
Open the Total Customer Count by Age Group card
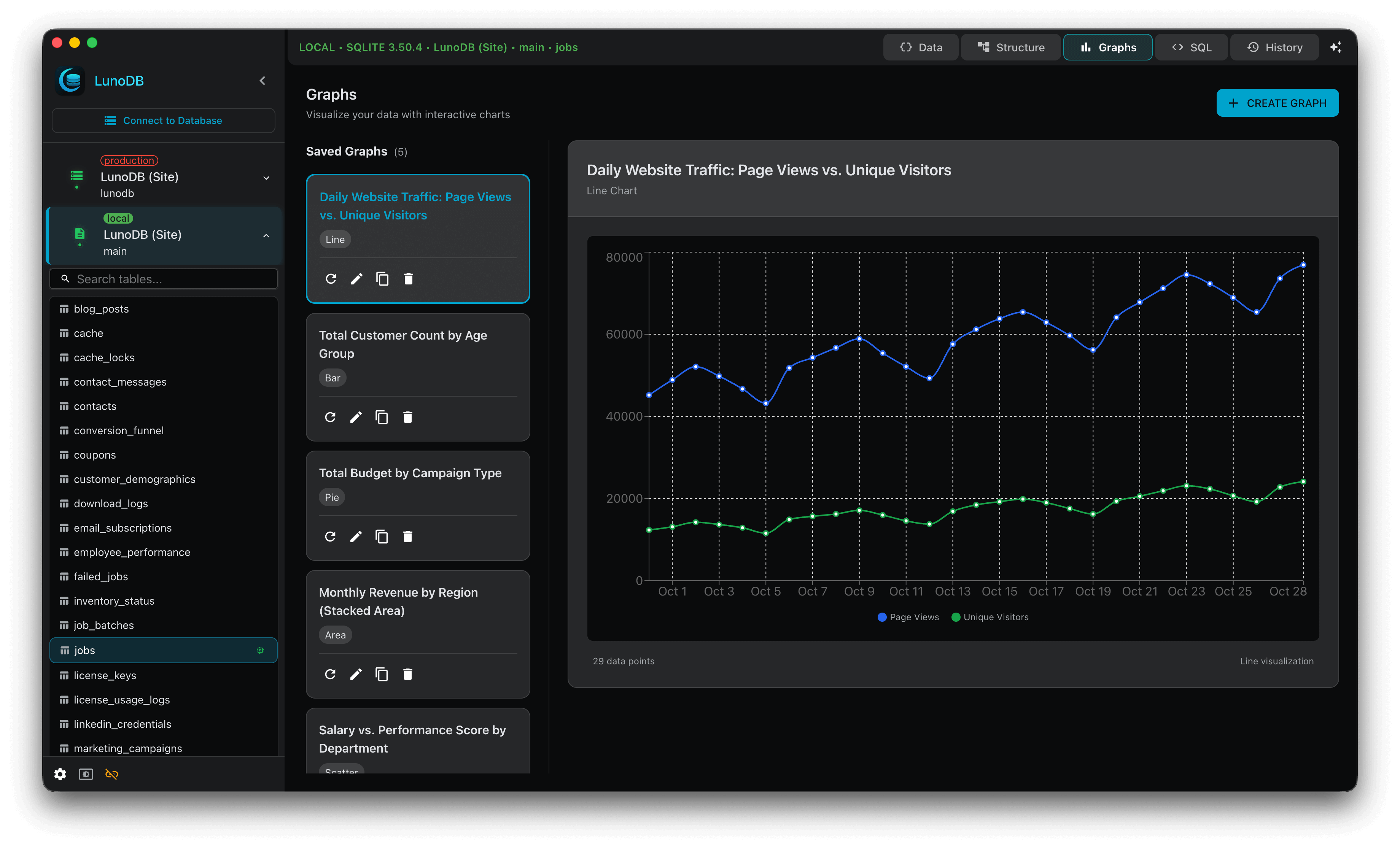(418, 376)
